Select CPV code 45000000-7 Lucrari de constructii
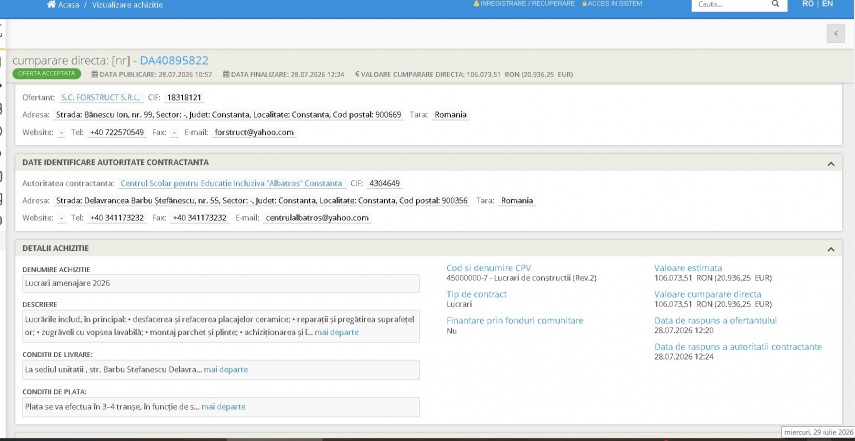The height and width of the screenshot is (441, 855). click(x=521, y=278)
